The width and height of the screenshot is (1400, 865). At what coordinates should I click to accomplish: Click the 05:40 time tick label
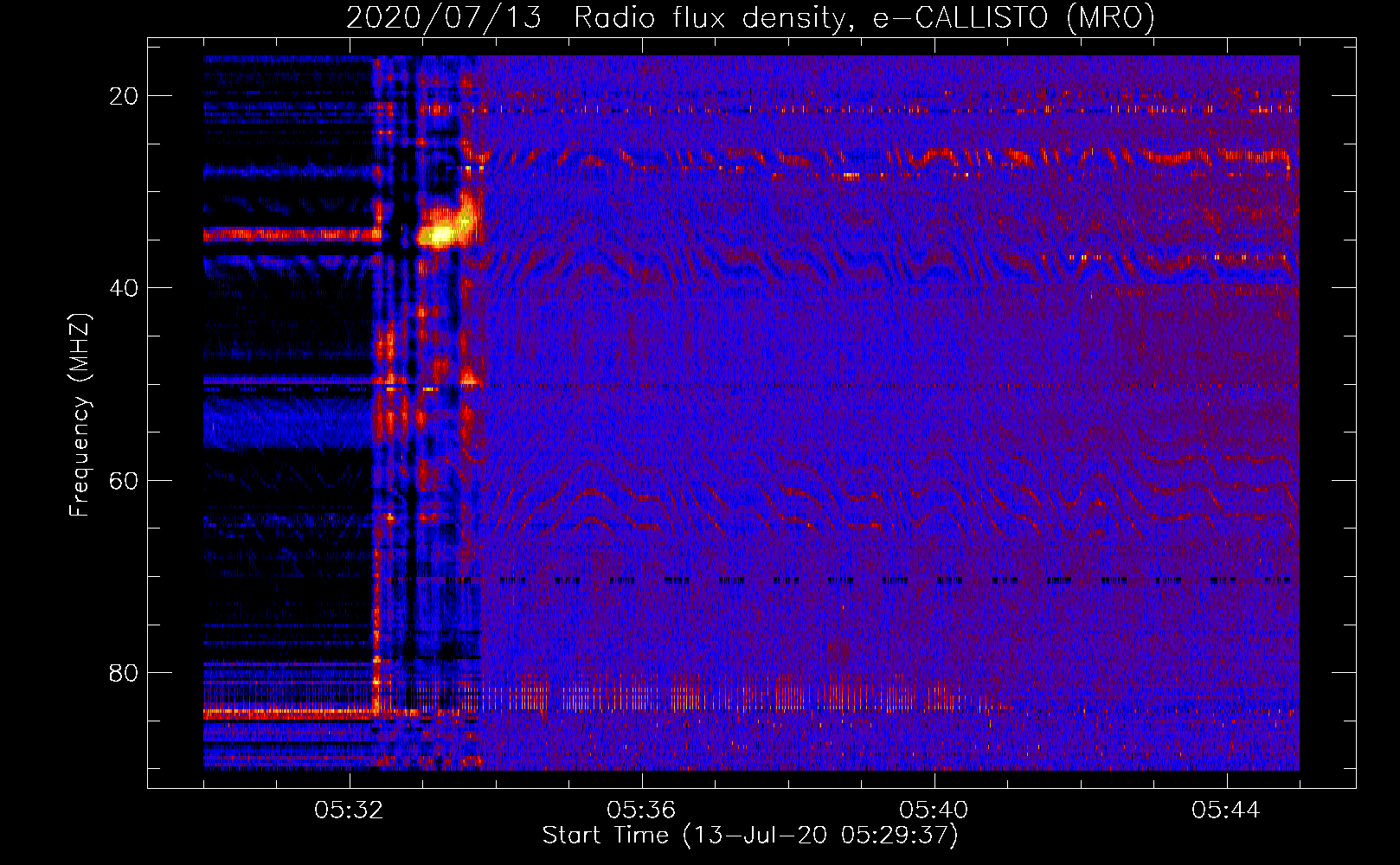(934, 811)
